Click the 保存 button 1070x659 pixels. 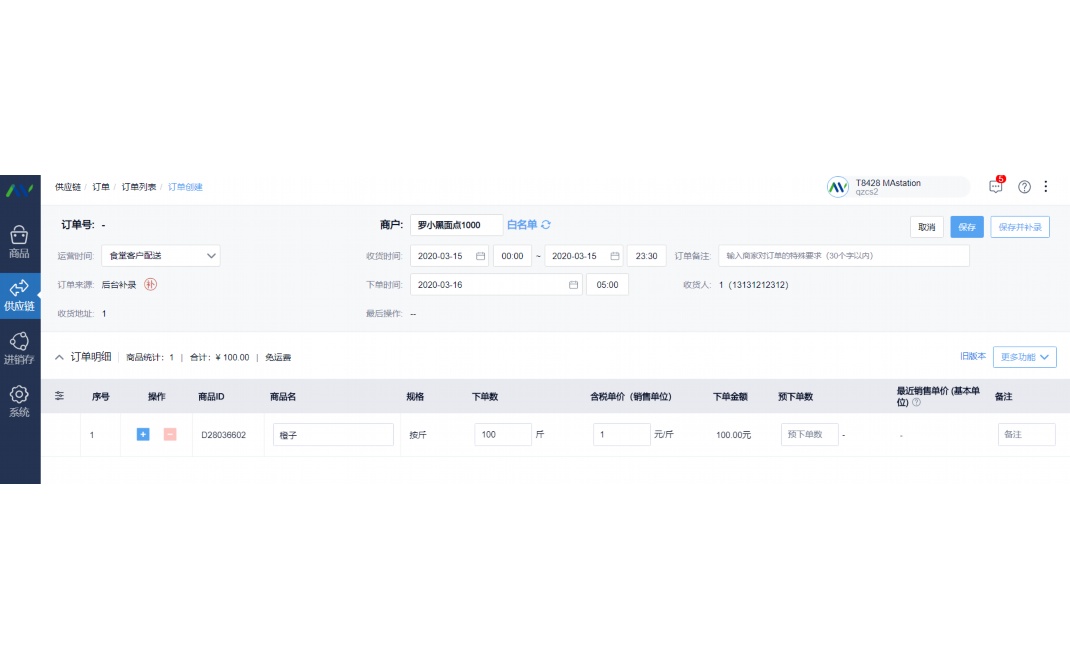coord(966,227)
